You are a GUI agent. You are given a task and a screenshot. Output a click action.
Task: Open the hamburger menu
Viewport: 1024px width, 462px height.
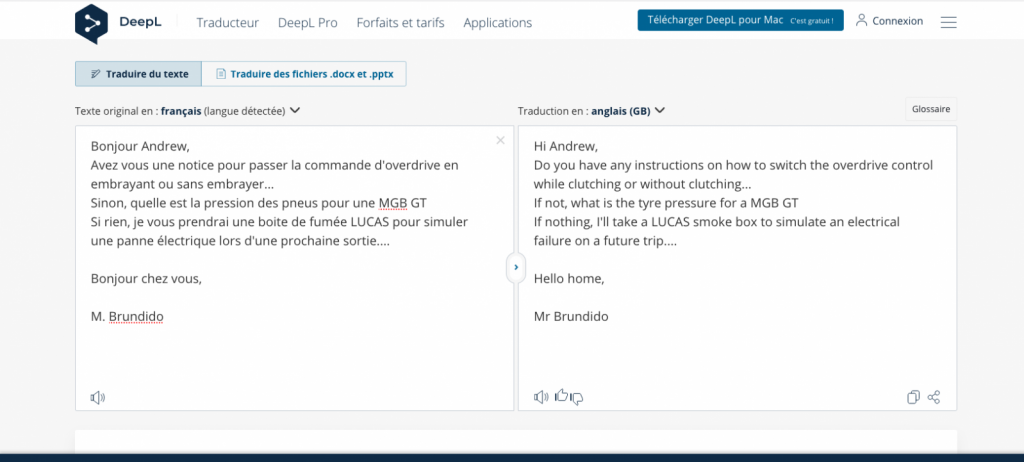[948, 22]
